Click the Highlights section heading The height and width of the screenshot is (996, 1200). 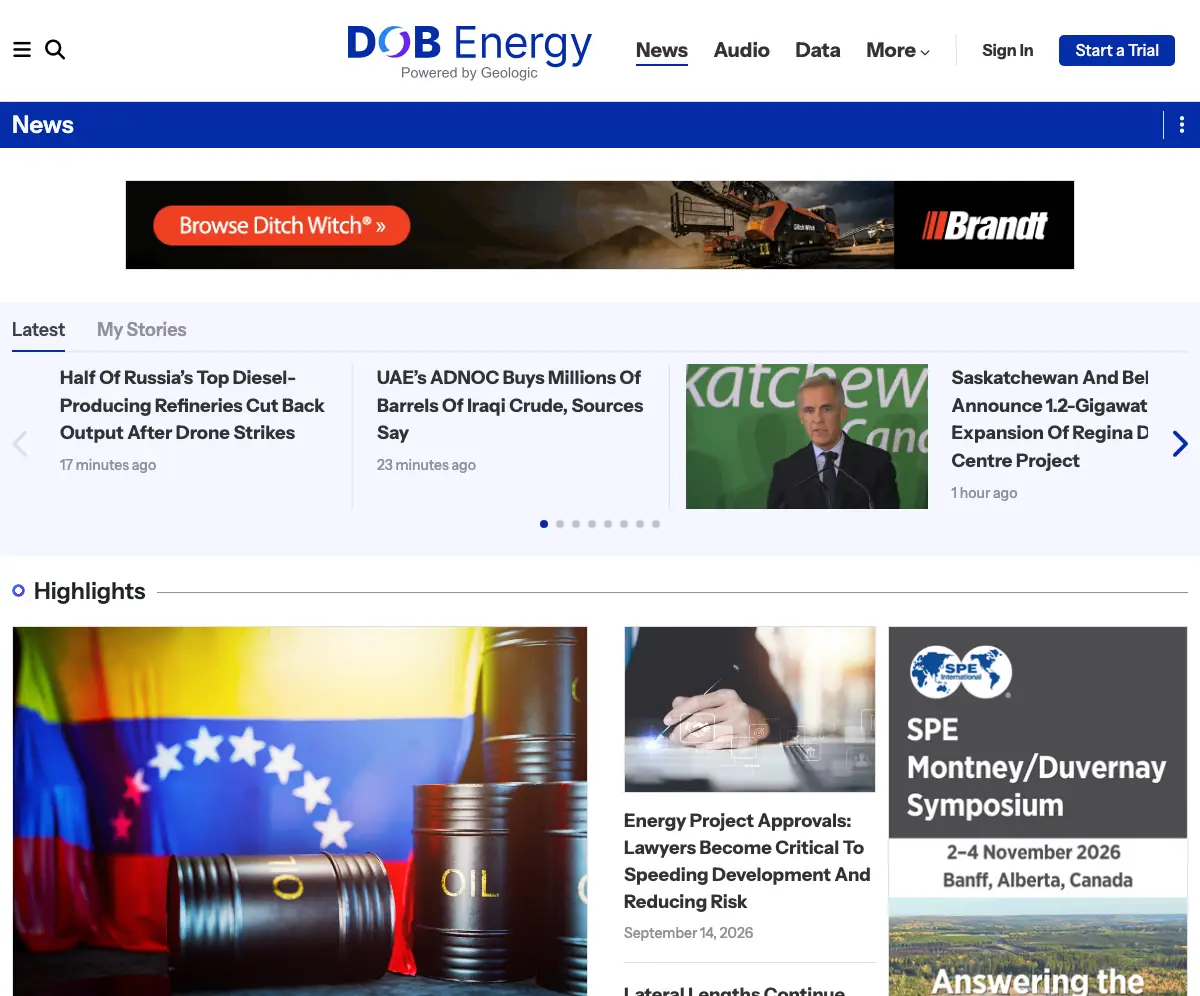90,591
